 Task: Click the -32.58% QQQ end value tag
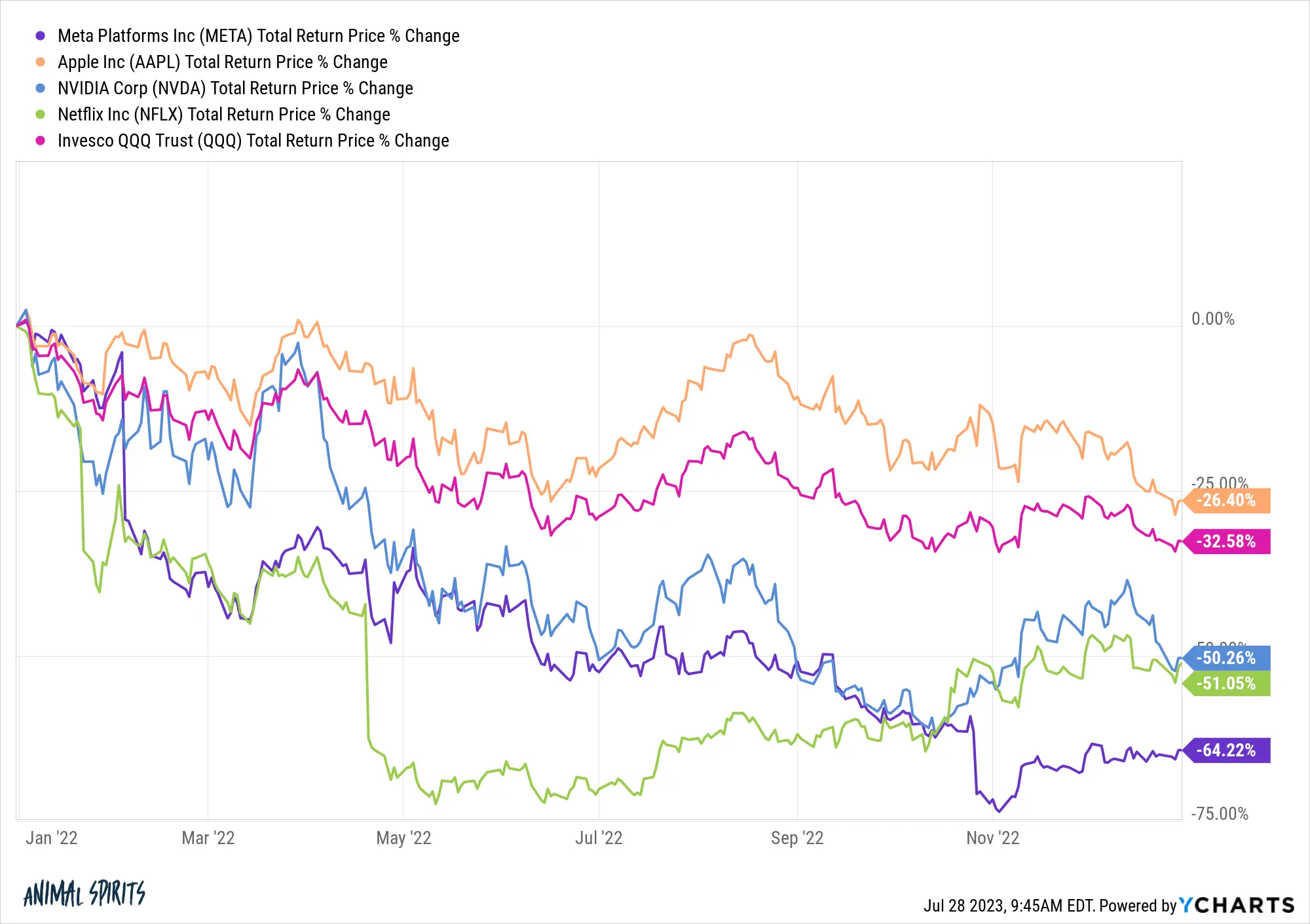pos(1227,542)
